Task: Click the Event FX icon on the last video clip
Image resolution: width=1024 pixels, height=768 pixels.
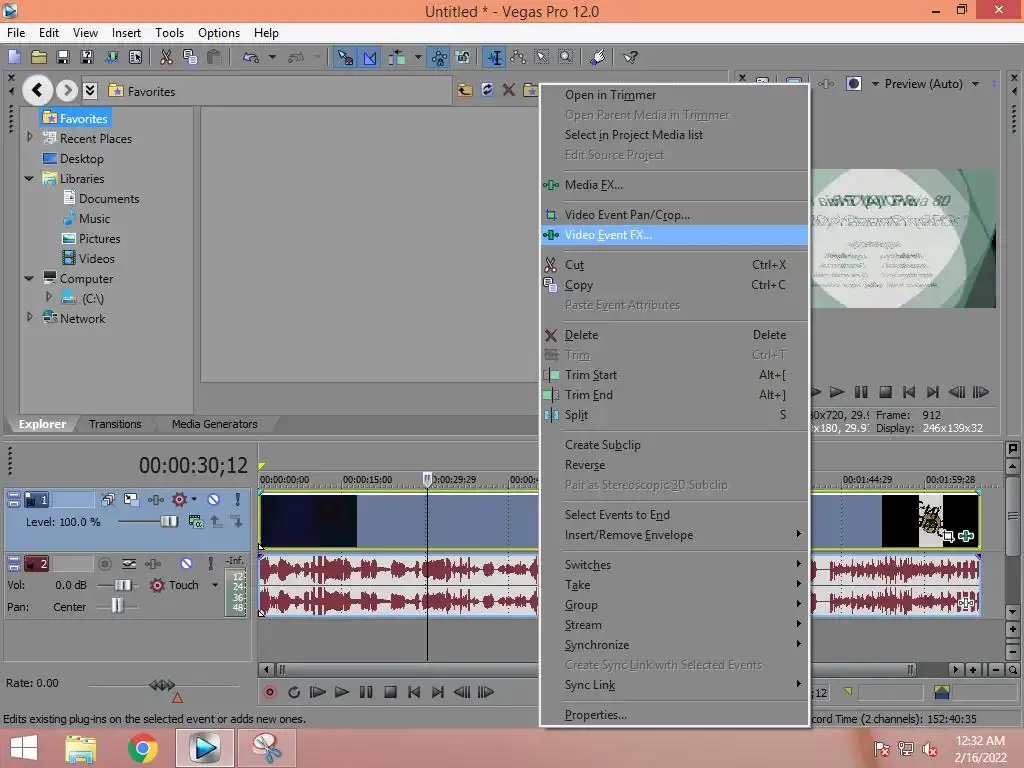Action: click(967, 536)
